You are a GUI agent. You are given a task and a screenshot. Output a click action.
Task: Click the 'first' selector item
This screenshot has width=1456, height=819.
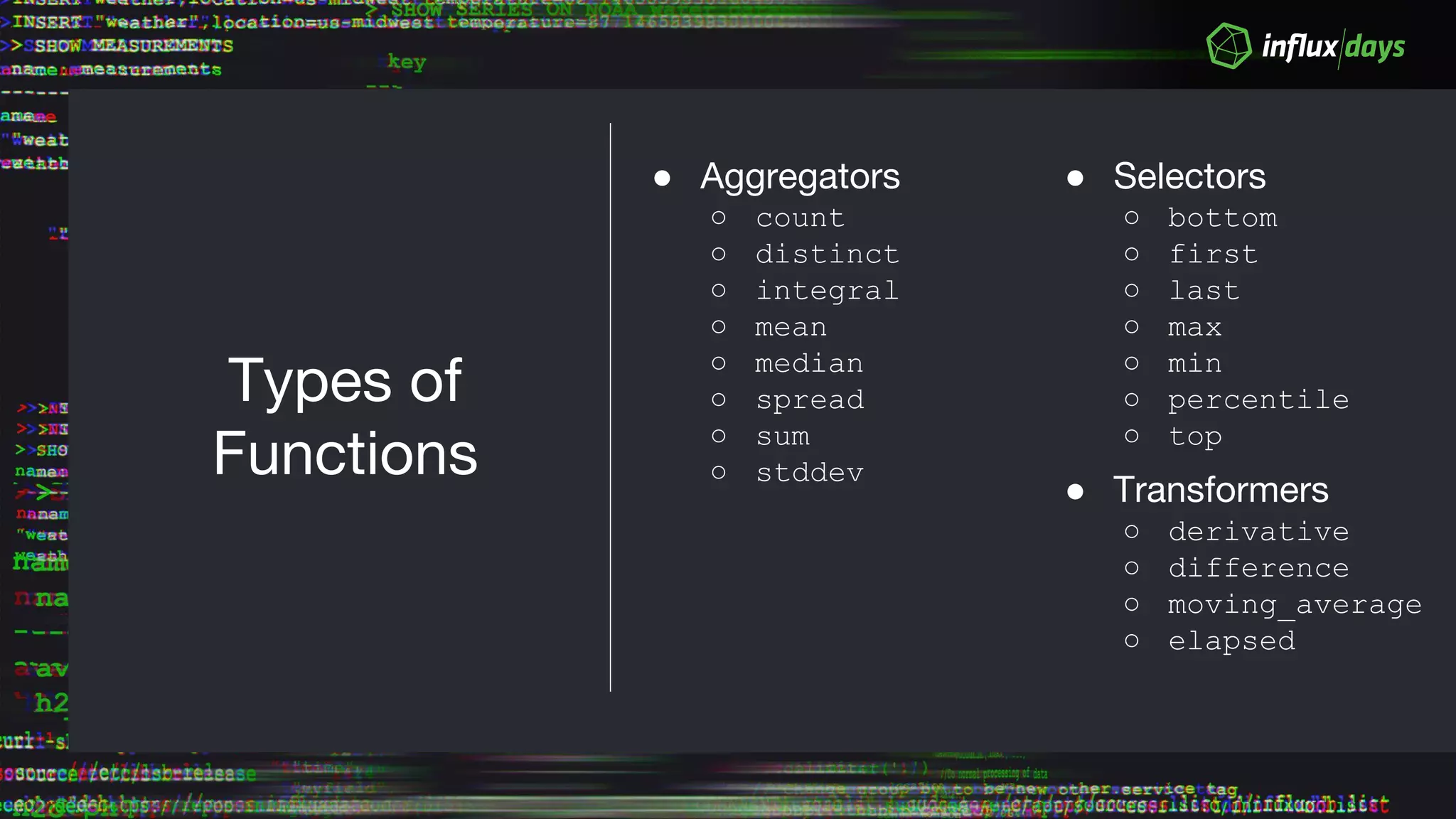[1214, 254]
